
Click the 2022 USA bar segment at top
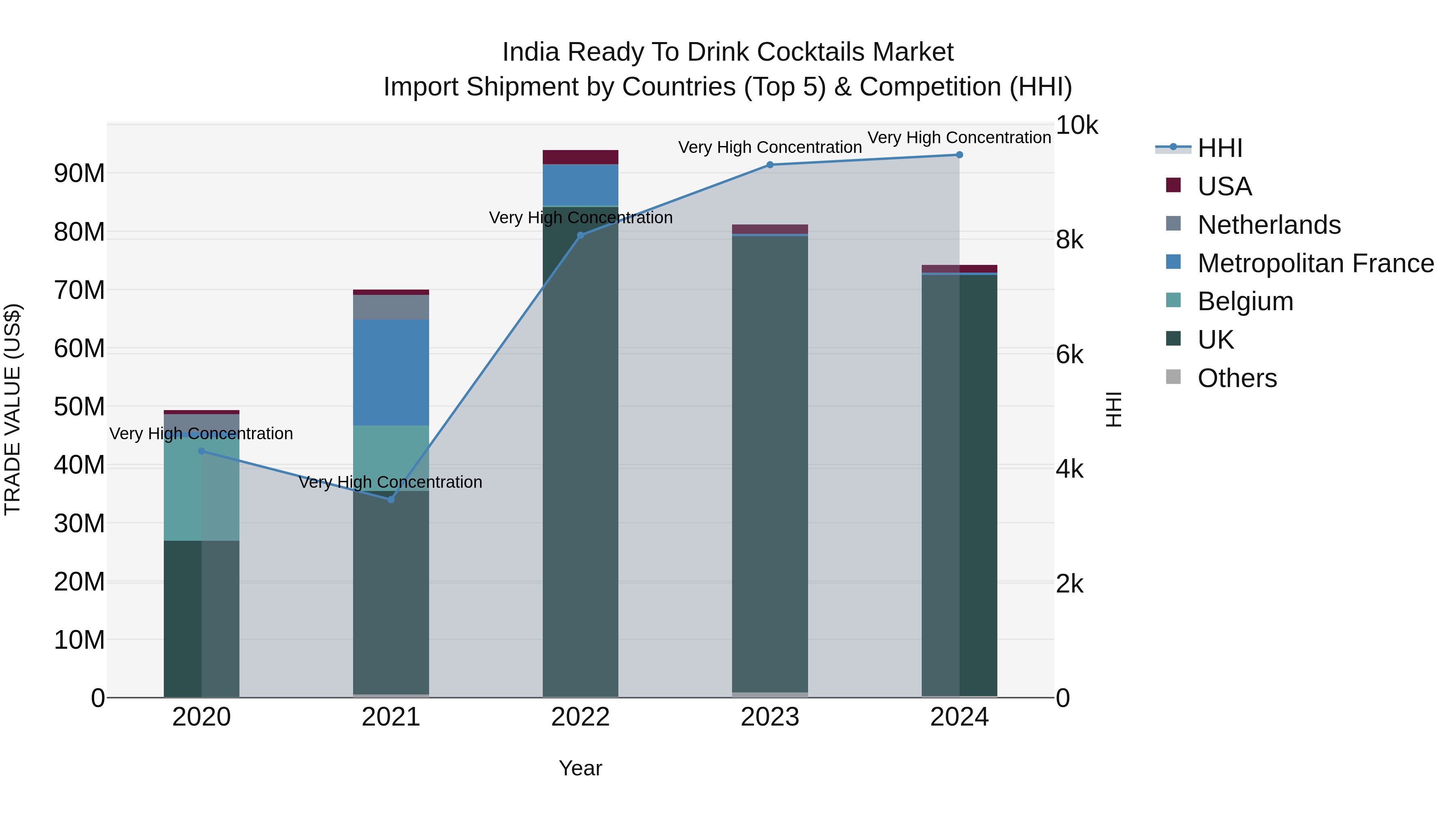coord(580,157)
